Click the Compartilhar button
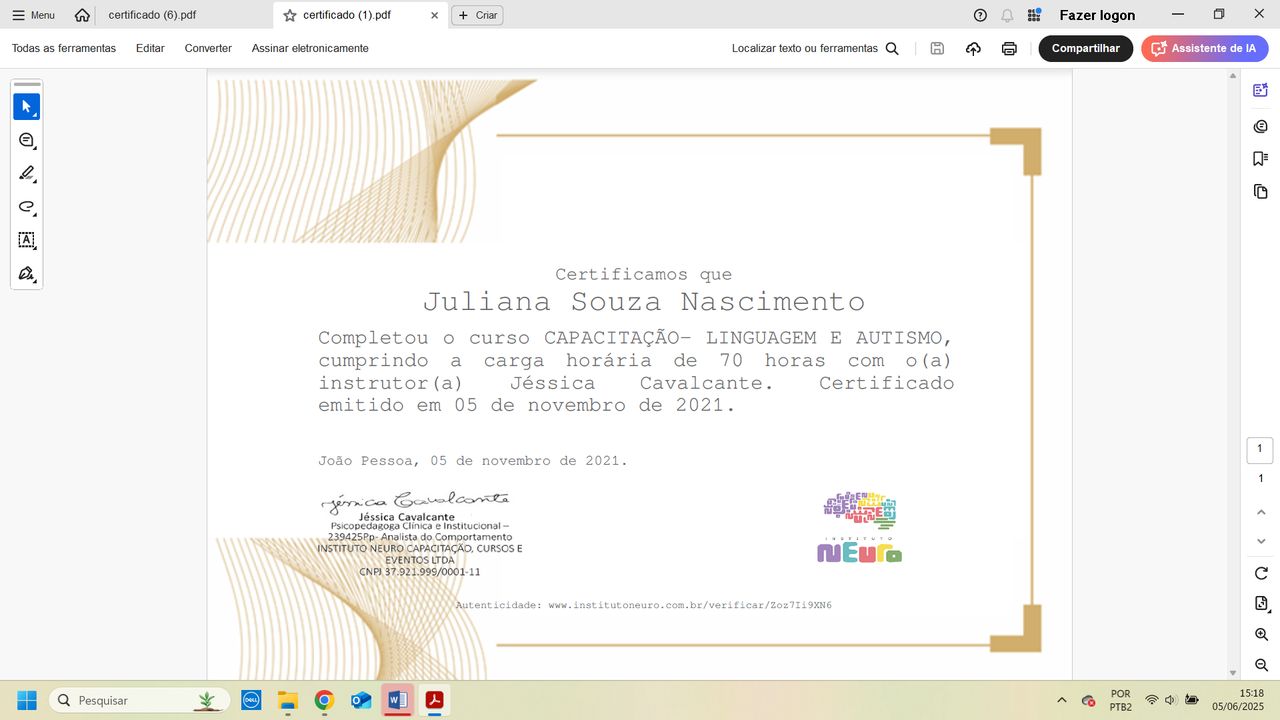 1085,48
